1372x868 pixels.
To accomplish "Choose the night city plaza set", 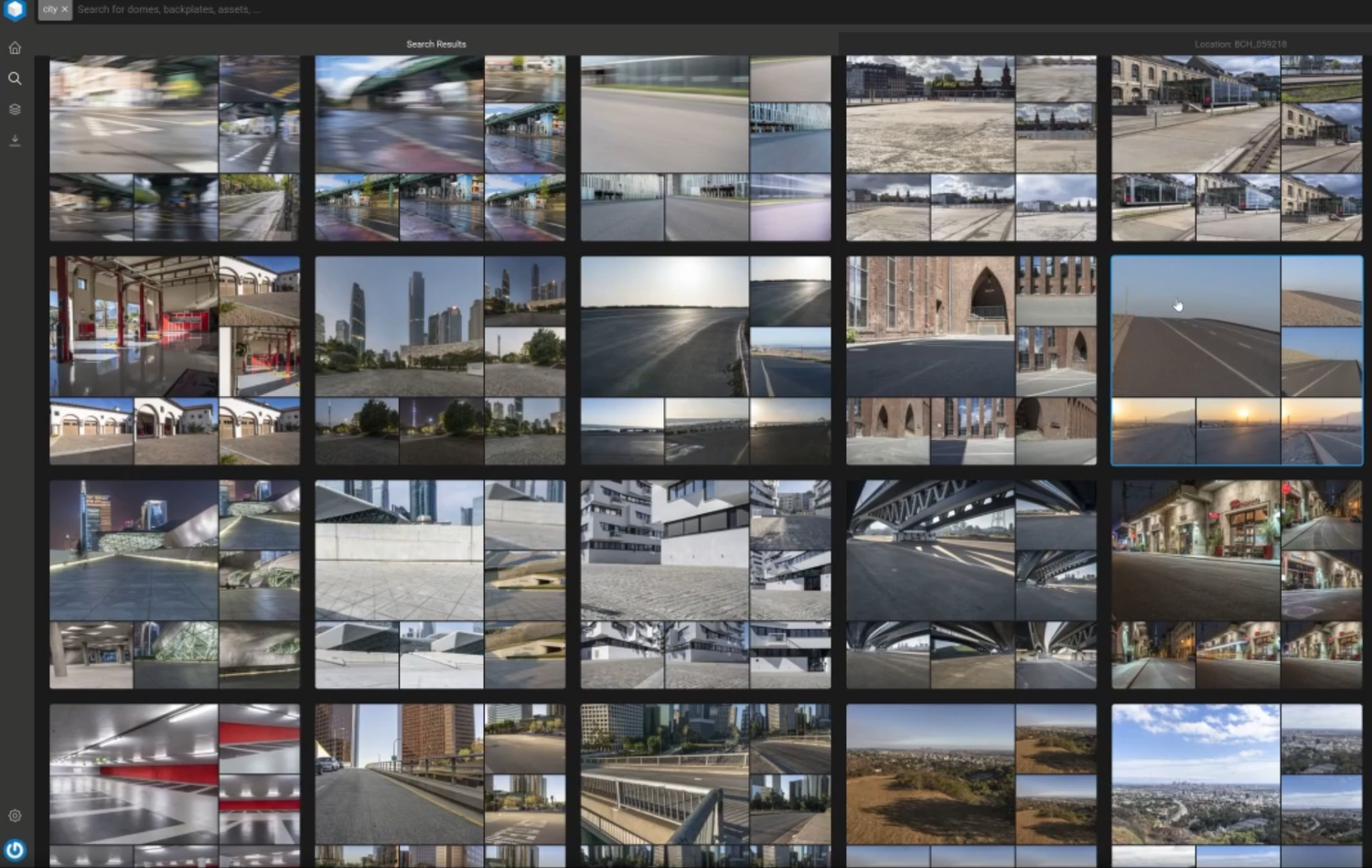I will [x=174, y=584].
